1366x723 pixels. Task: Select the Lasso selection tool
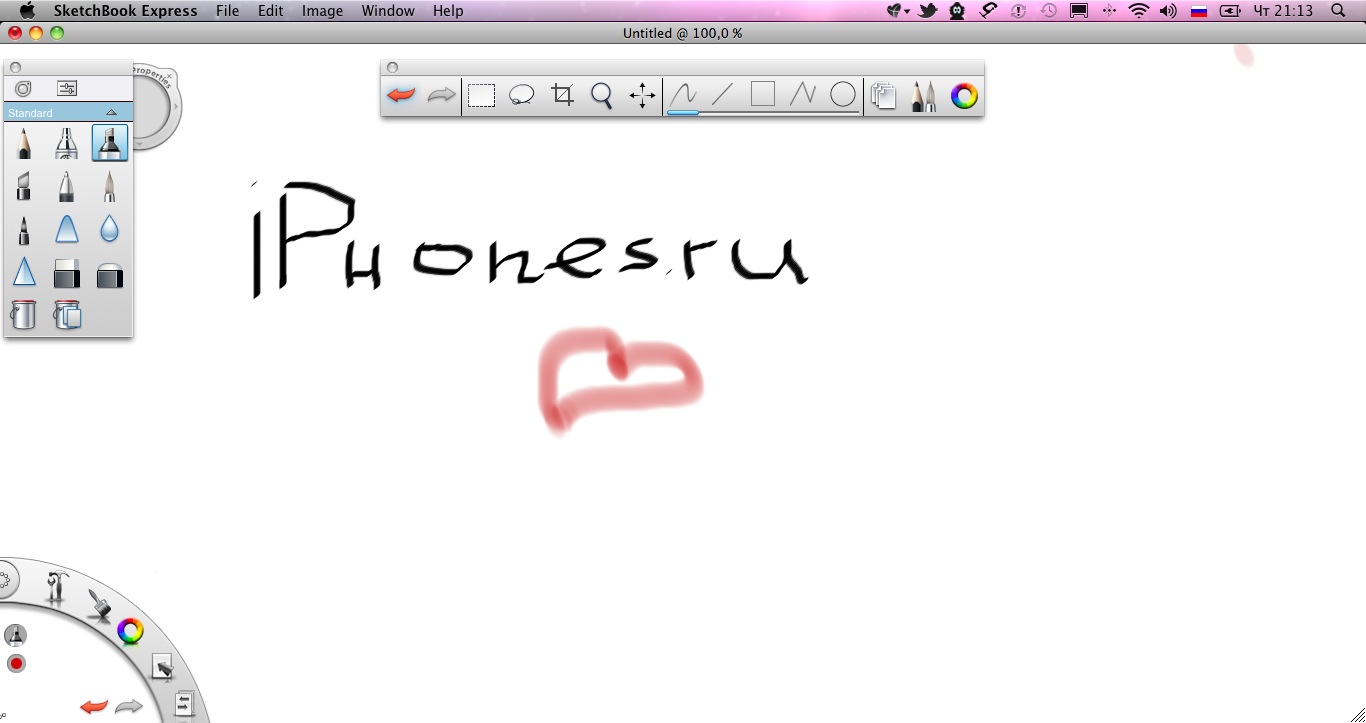click(521, 96)
